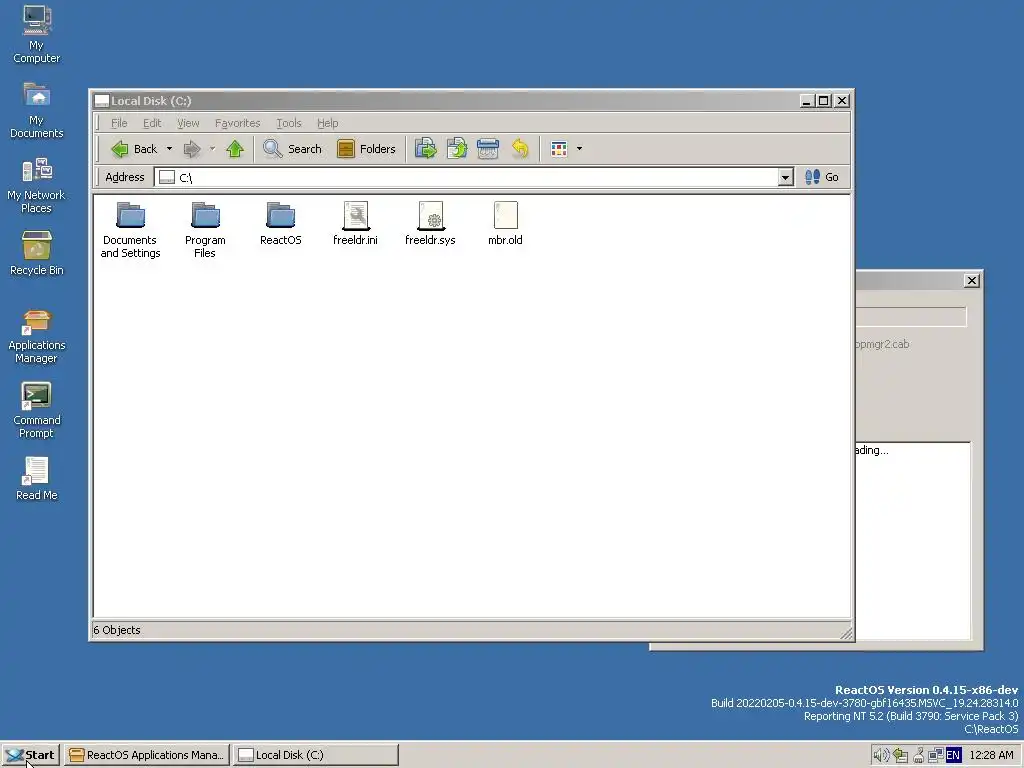1024x768 pixels.
Task: Click the 6 Objects status bar text
Action: (117, 630)
